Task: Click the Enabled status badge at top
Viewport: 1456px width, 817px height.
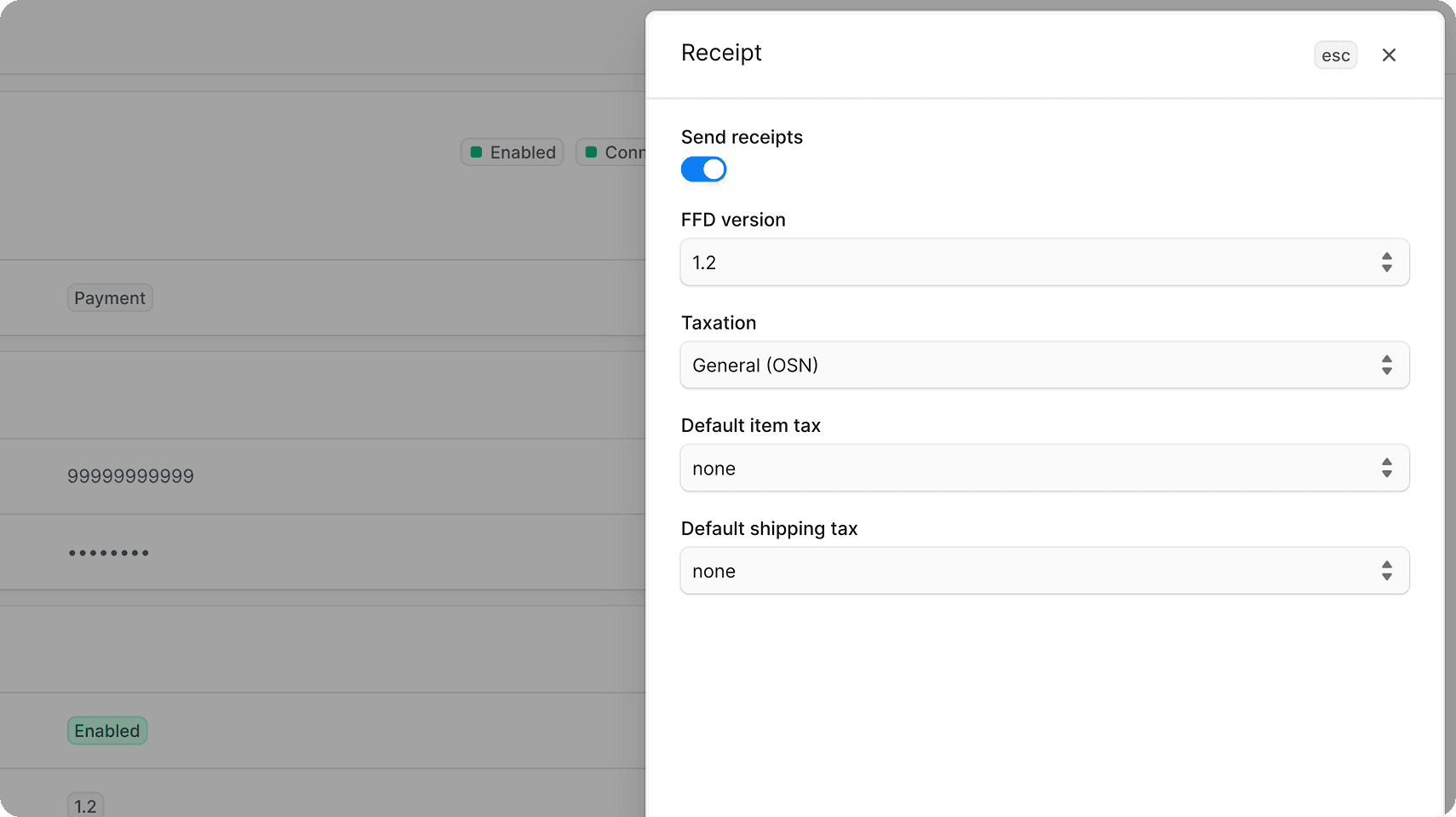Action: tap(513, 152)
